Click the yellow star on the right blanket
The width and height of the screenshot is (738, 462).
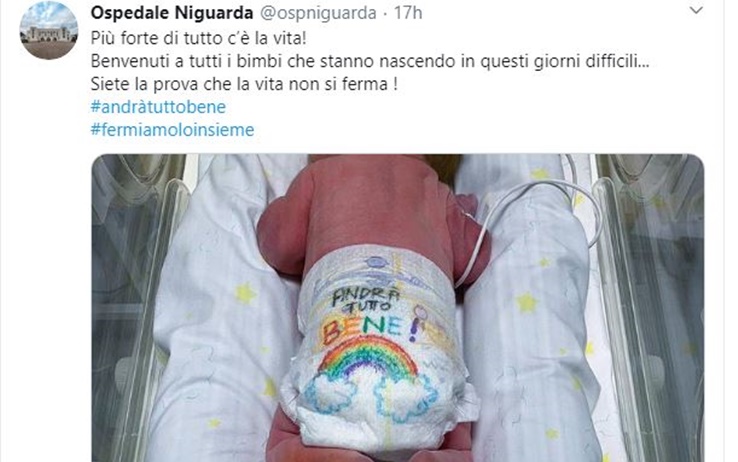(x=527, y=303)
